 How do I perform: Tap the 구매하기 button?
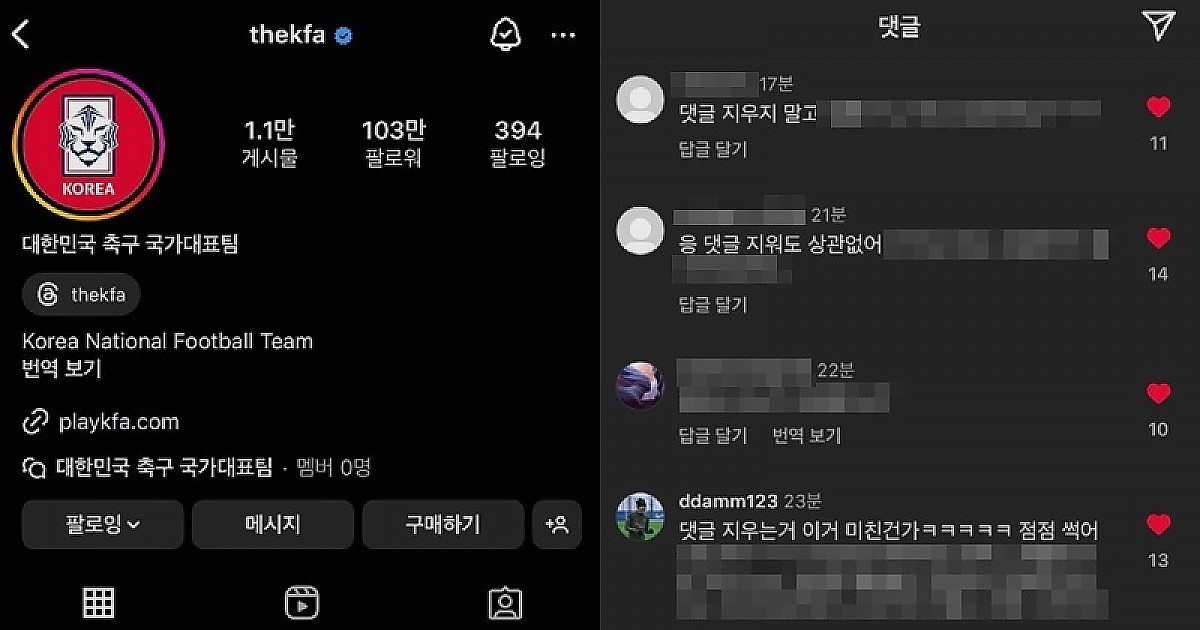click(443, 524)
